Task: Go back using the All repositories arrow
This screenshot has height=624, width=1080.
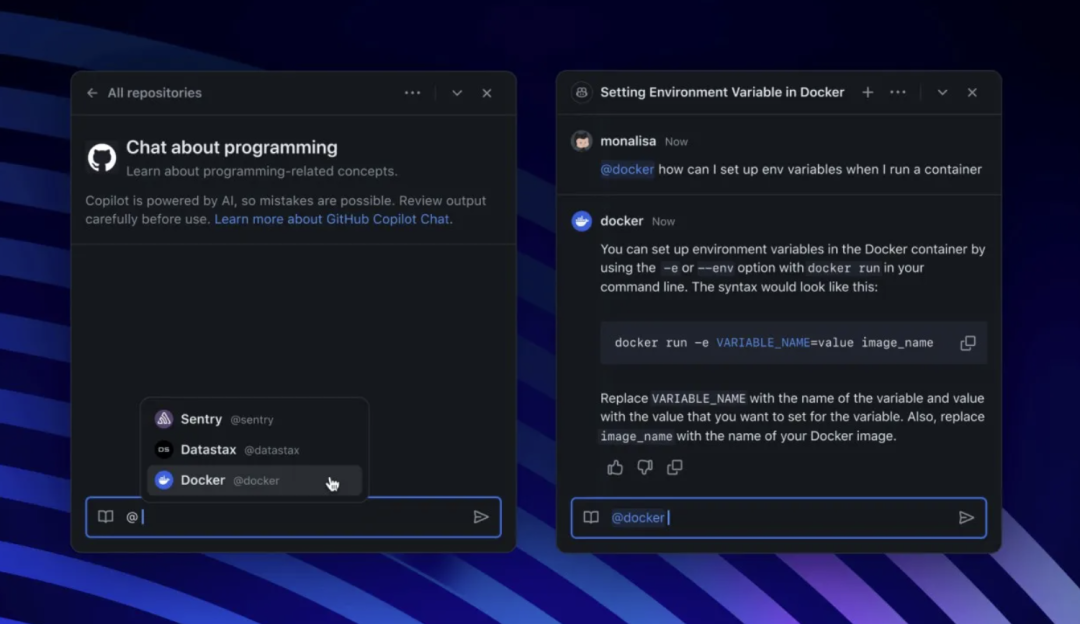Action: (x=92, y=93)
